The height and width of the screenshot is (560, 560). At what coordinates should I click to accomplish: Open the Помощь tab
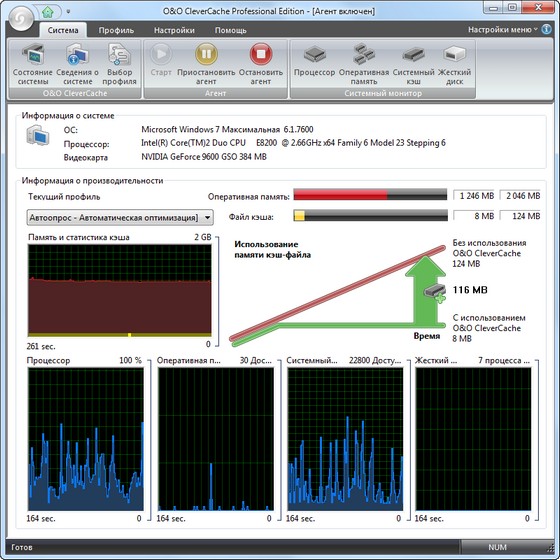pos(230,30)
